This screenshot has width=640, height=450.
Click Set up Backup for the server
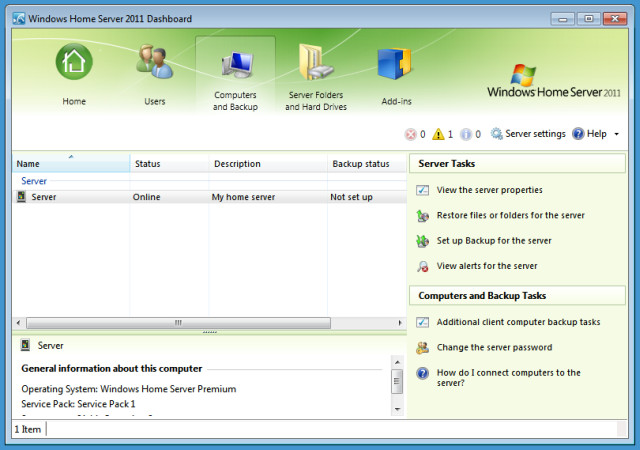click(x=494, y=241)
